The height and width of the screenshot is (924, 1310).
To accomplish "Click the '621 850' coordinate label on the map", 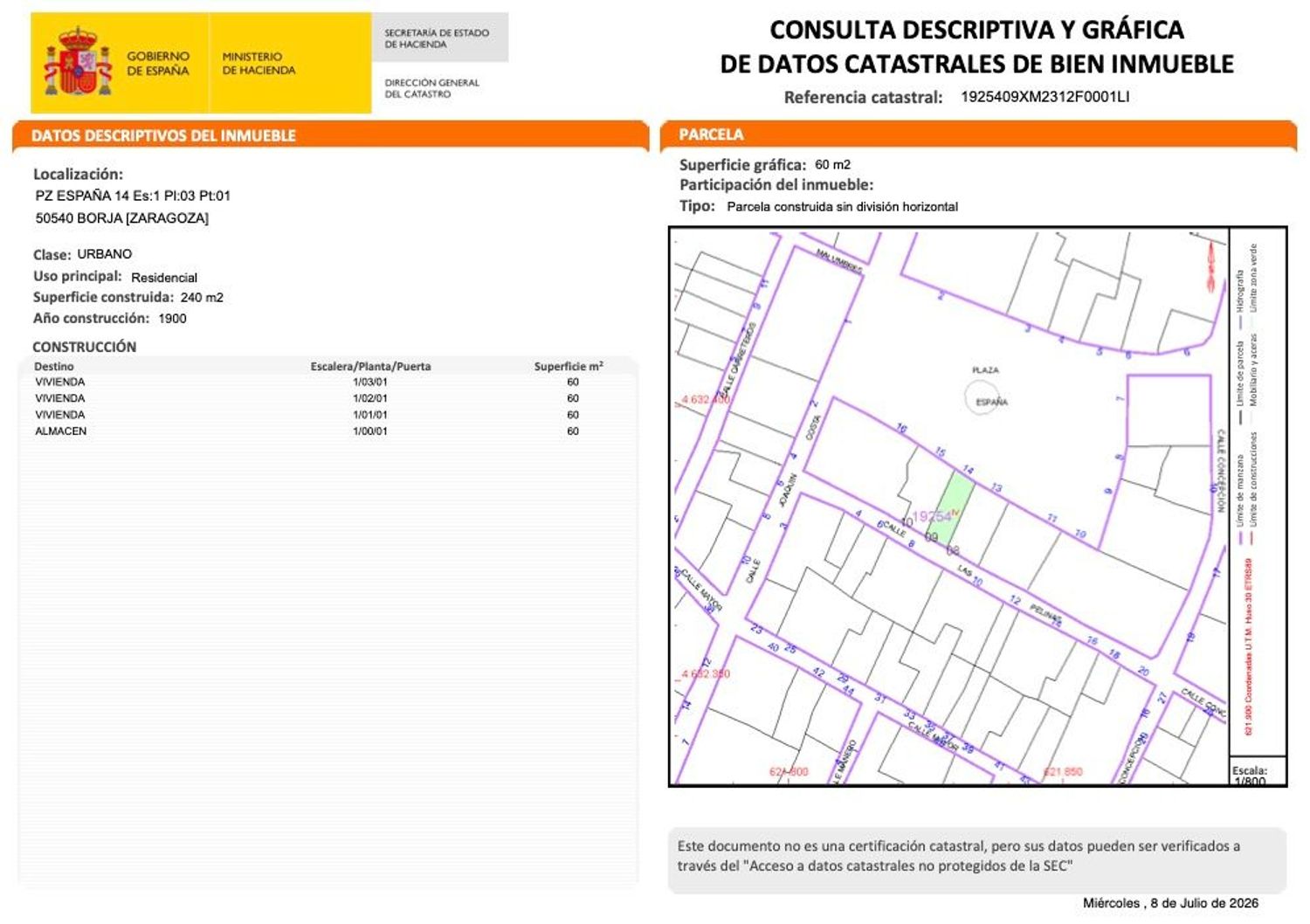I will (x=1063, y=772).
